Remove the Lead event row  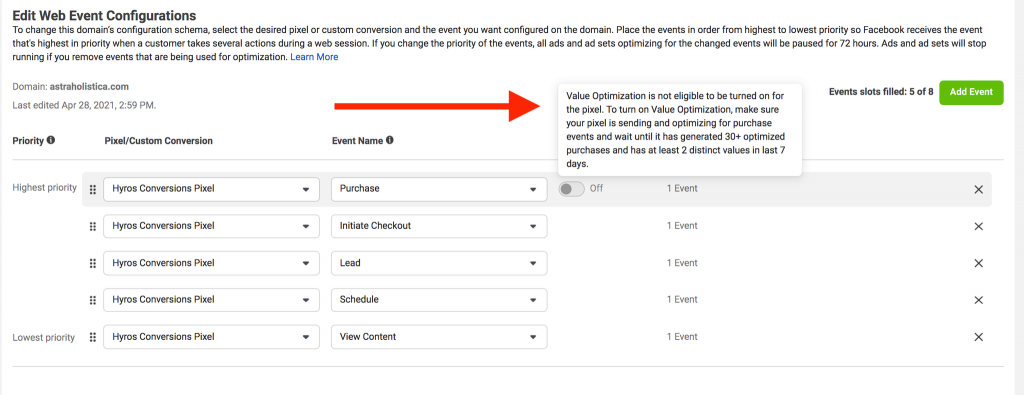[978, 263]
